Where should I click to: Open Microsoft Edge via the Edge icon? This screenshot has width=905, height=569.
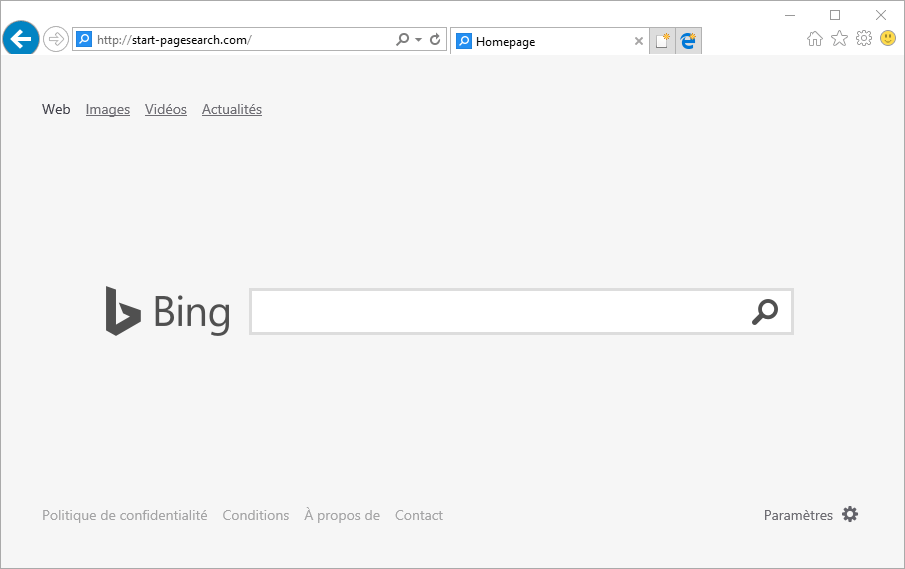(x=689, y=41)
